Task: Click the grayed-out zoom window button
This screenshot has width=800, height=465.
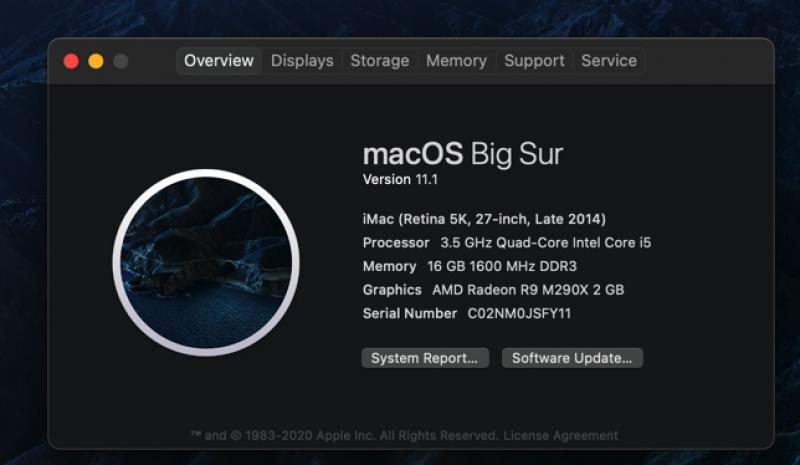Action: click(120, 61)
